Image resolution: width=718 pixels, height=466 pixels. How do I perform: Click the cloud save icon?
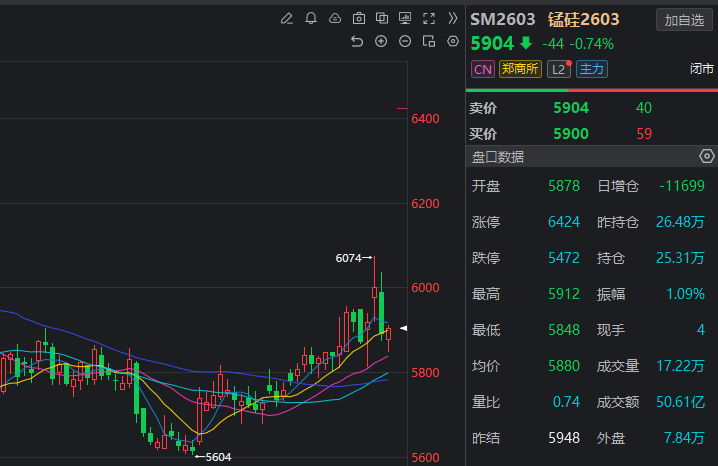click(x=334, y=18)
